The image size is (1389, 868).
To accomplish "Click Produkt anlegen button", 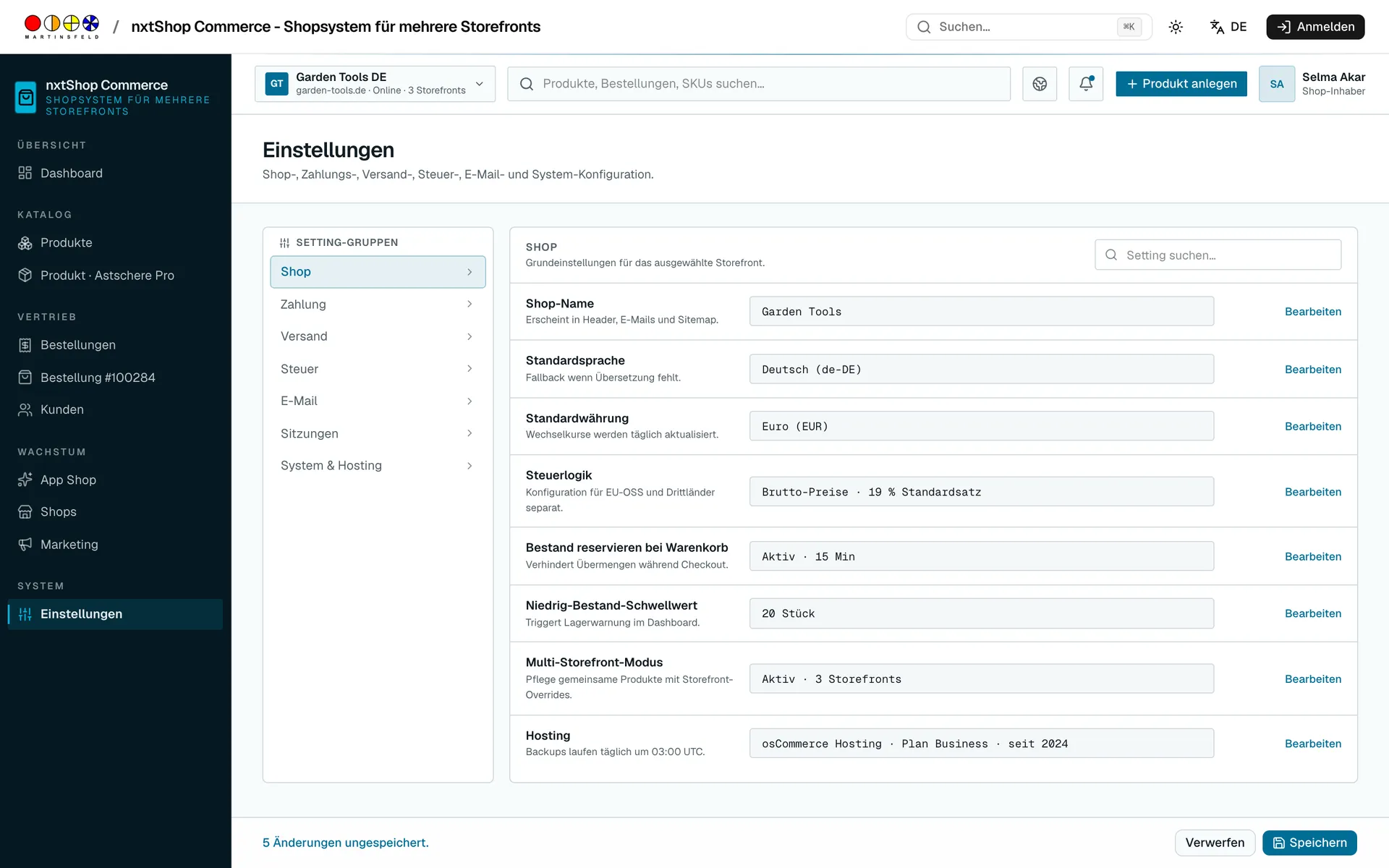I will coord(1181,84).
